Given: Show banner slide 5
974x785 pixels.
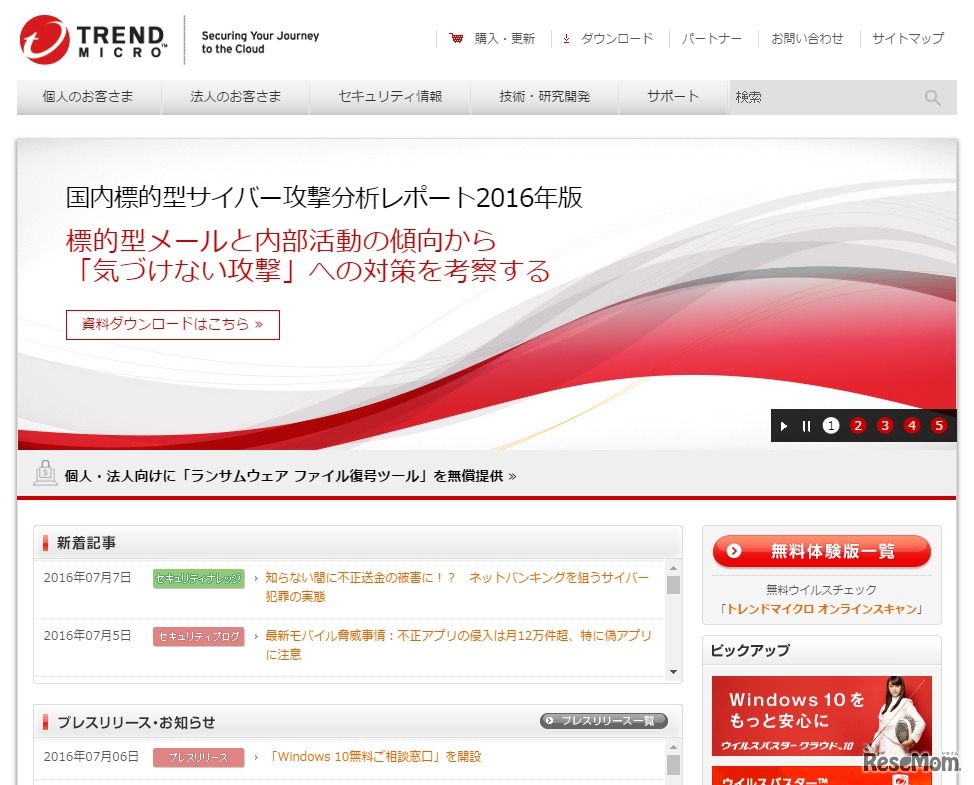Looking at the screenshot, I should click(939, 425).
